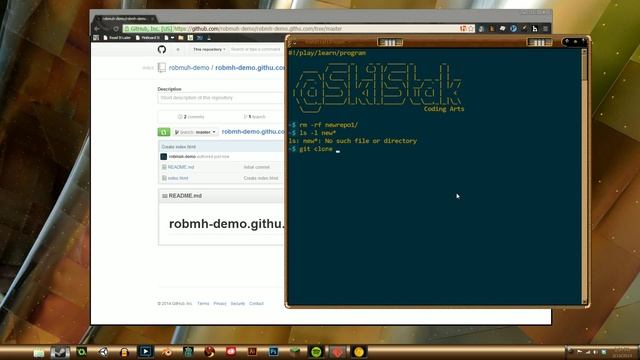This screenshot has height=360, width=640.
Task: Open the Security footer link
Action: pos(238,304)
